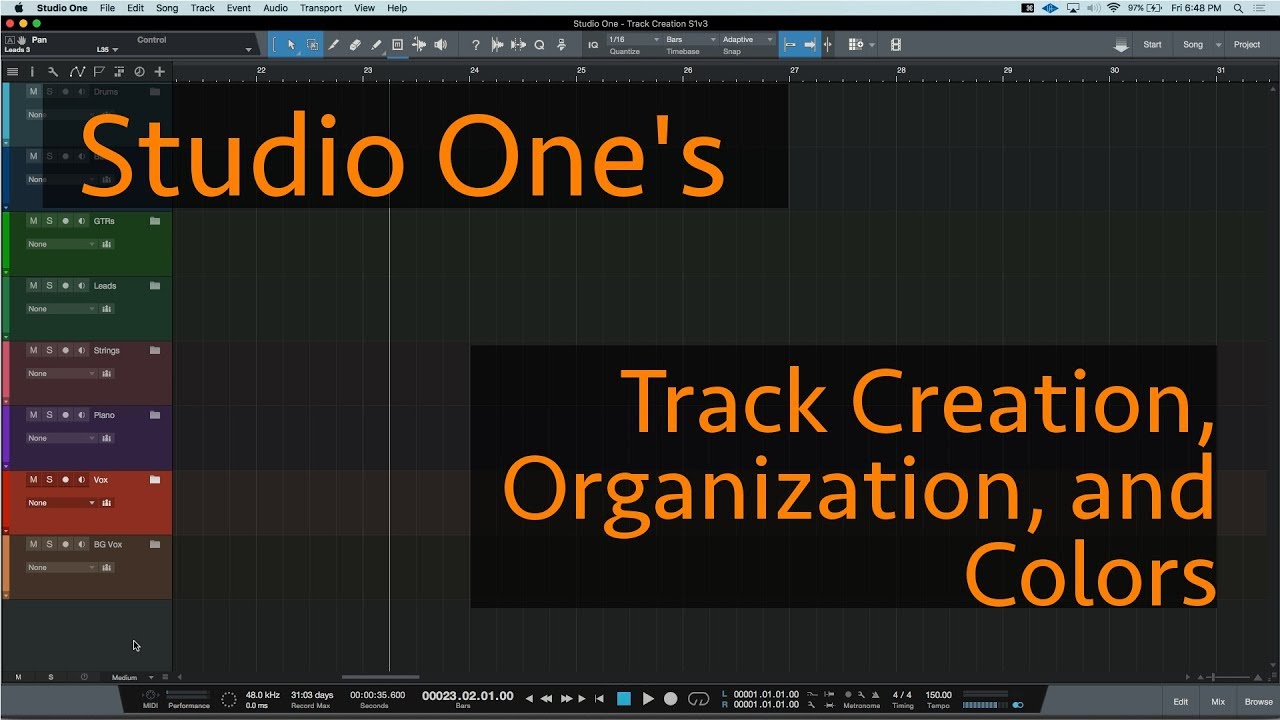Open the 1/16 Quantize dropdown
Viewport: 1280px width, 720px height.
(x=634, y=40)
